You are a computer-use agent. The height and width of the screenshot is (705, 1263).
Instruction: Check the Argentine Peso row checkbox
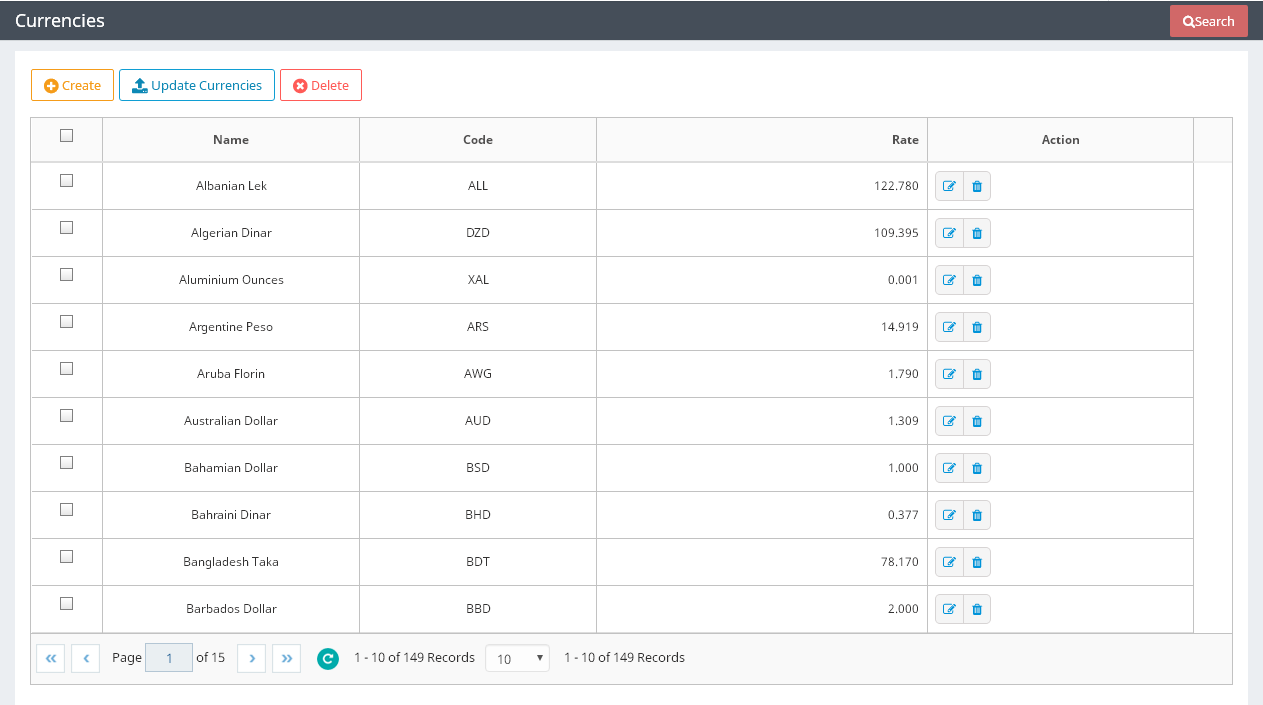coord(66,321)
